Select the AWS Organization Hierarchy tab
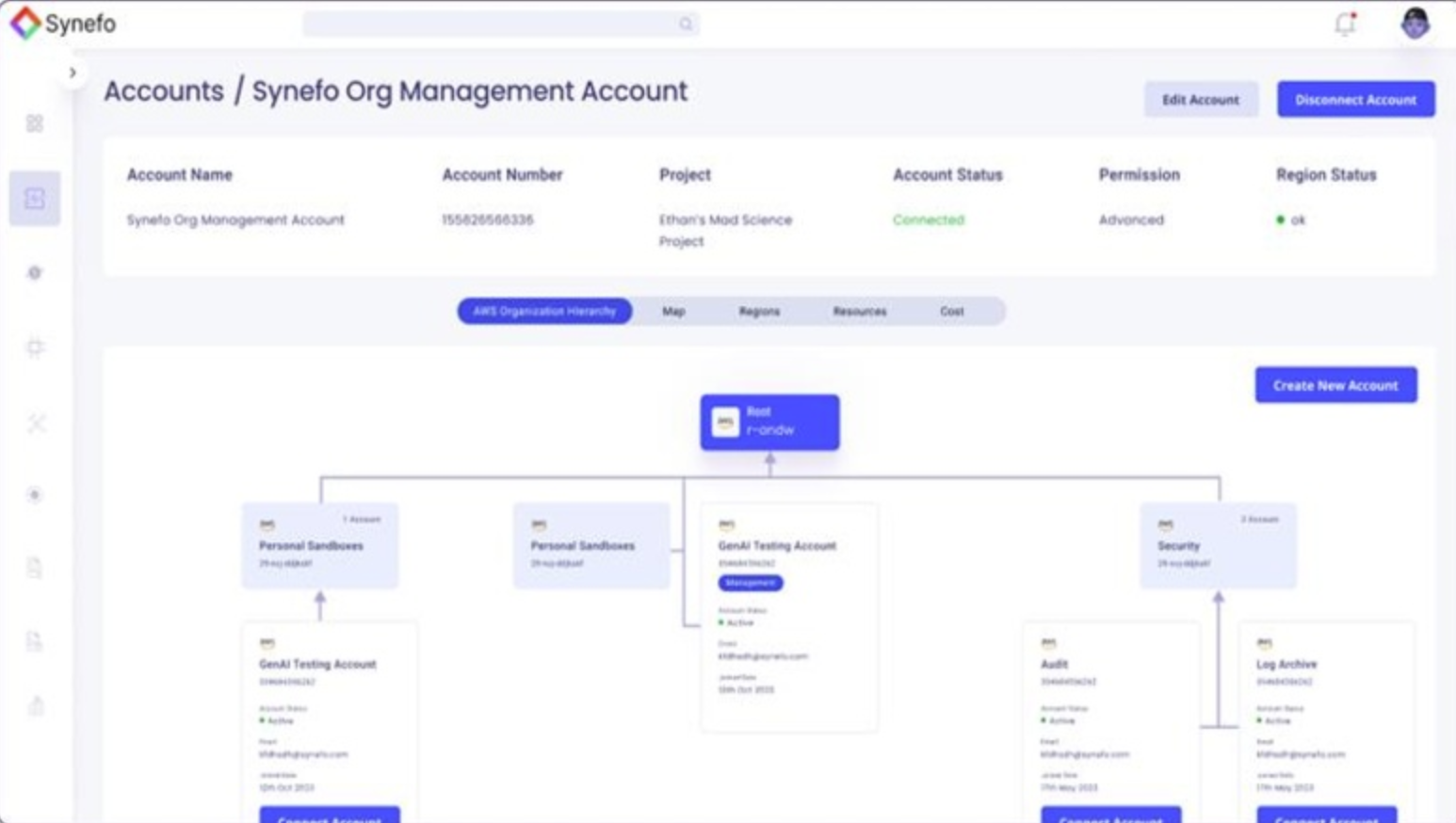The height and width of the screenshot is (823, 1456). tap(544, 311)
